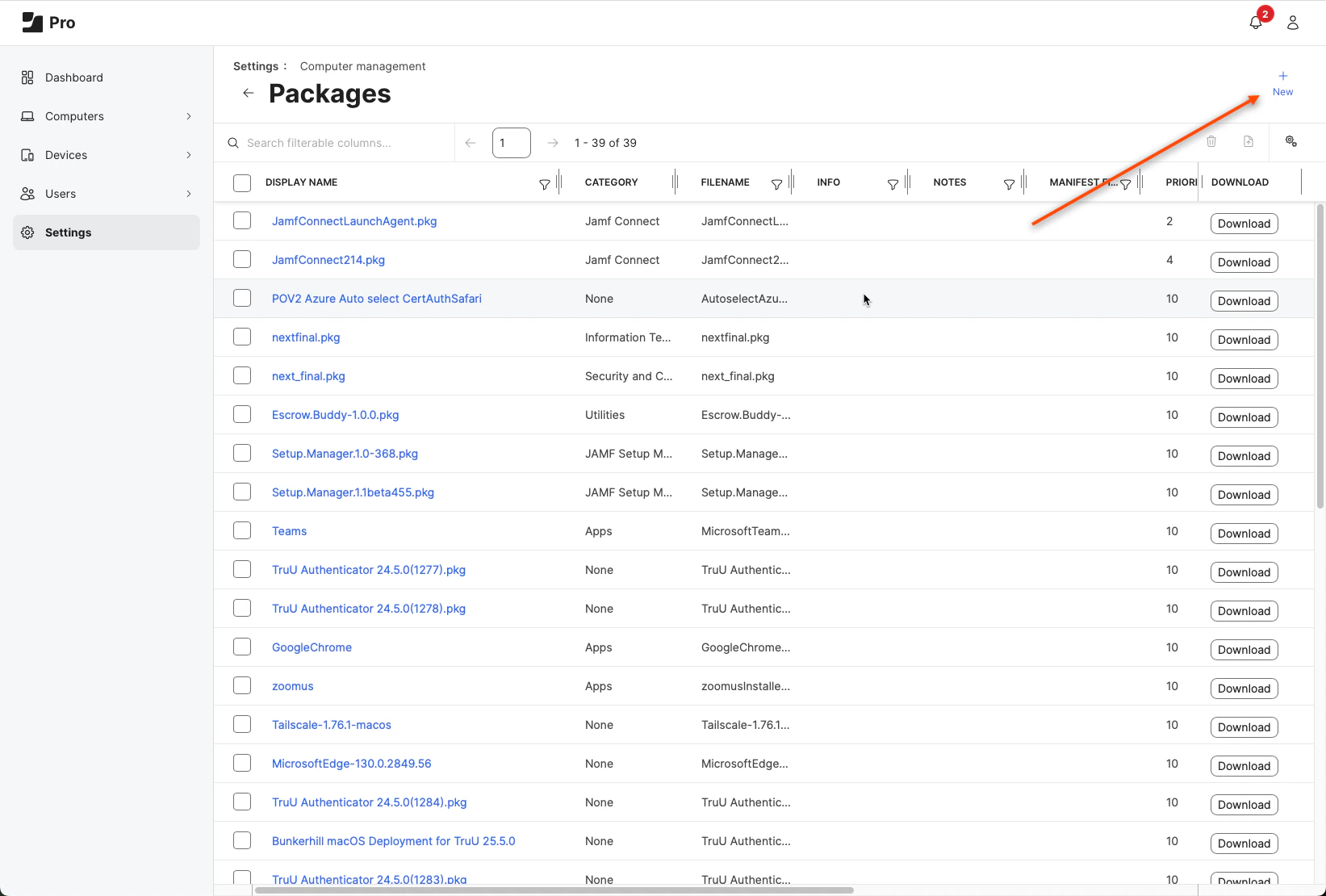Screen dimensions: 1326x896
Task: Open the Setup.Manager.1.0-368.pkg package link
Action: tap(345, 454)
